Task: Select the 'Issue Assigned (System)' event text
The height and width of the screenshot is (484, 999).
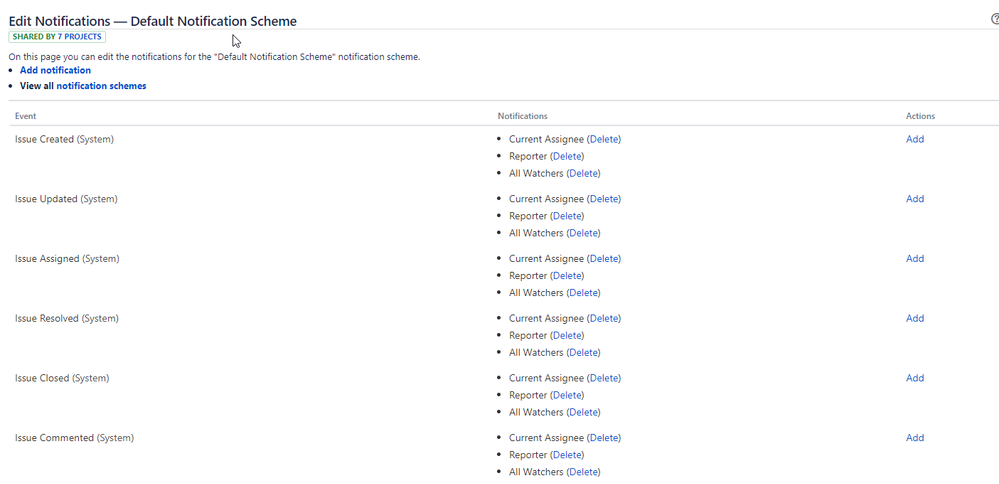Action: (67, 259)
